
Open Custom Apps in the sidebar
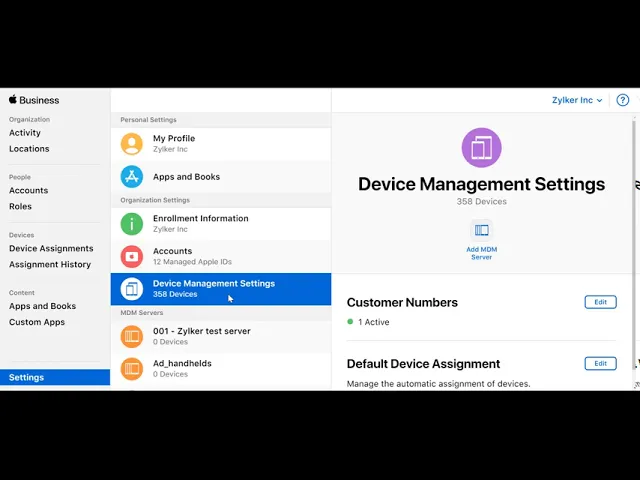(37, 322)
